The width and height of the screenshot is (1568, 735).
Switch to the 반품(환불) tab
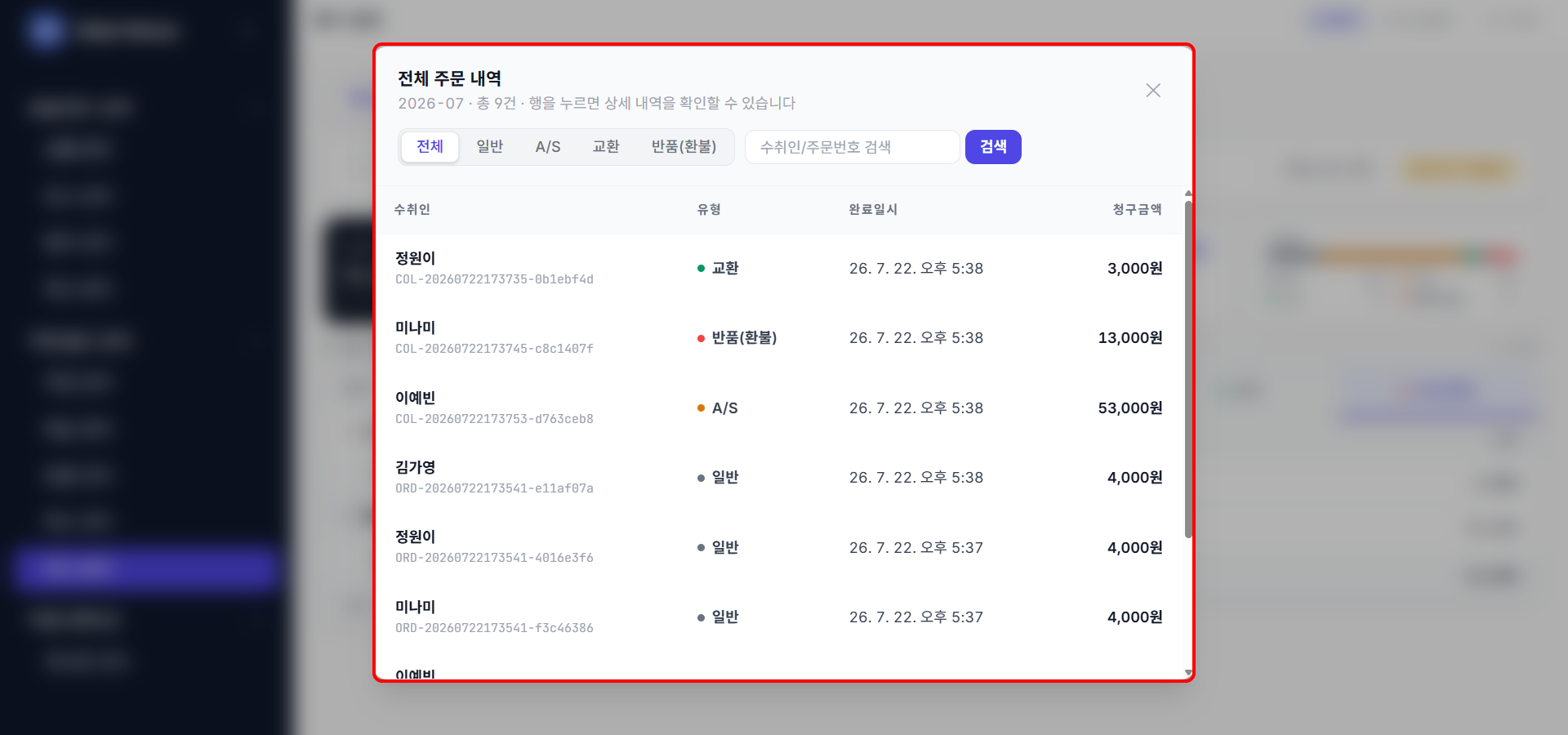pos(684,147)
